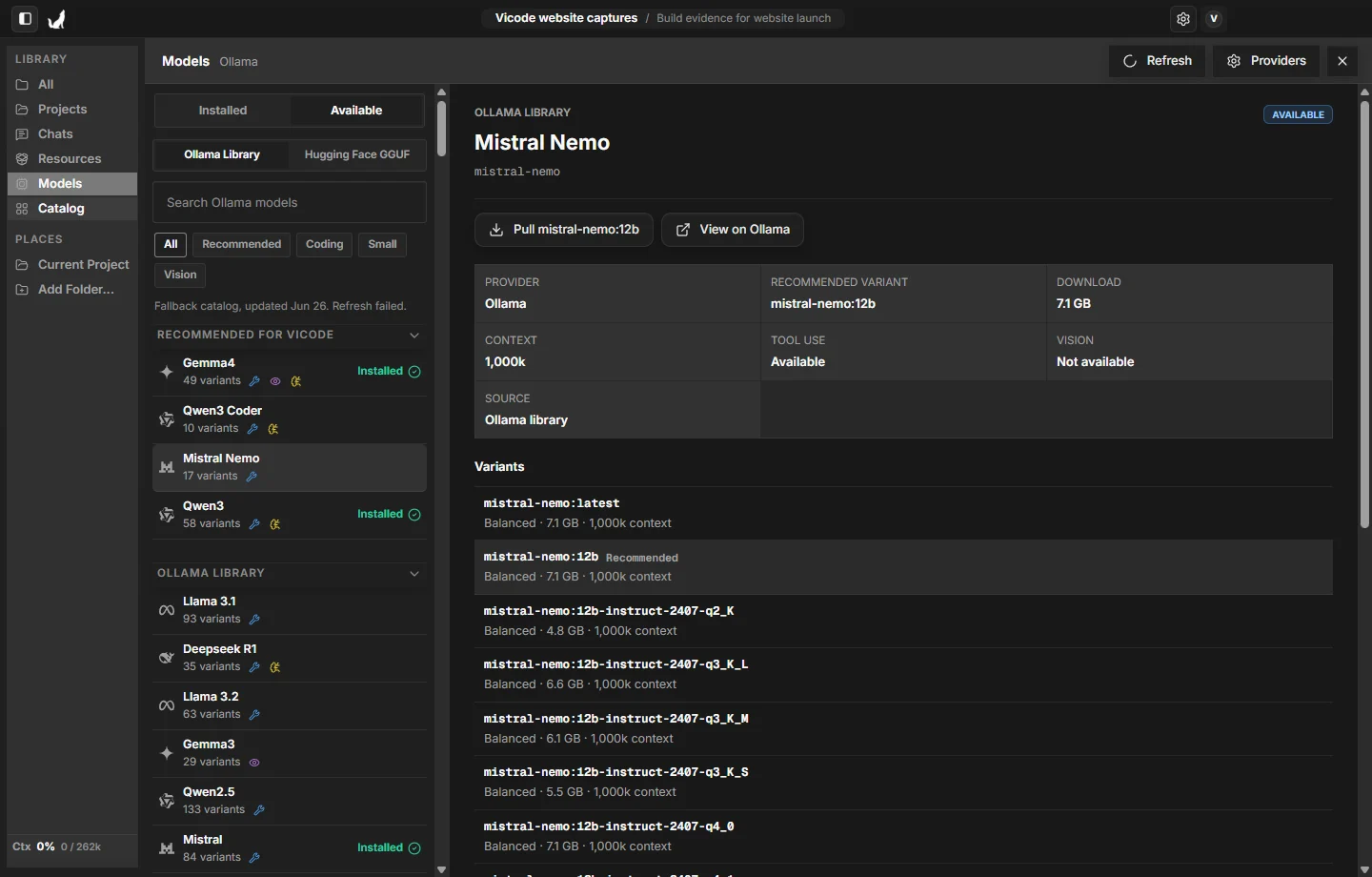
Task: Click the Gemma3 model icon
Action: [x=167, y=753]
